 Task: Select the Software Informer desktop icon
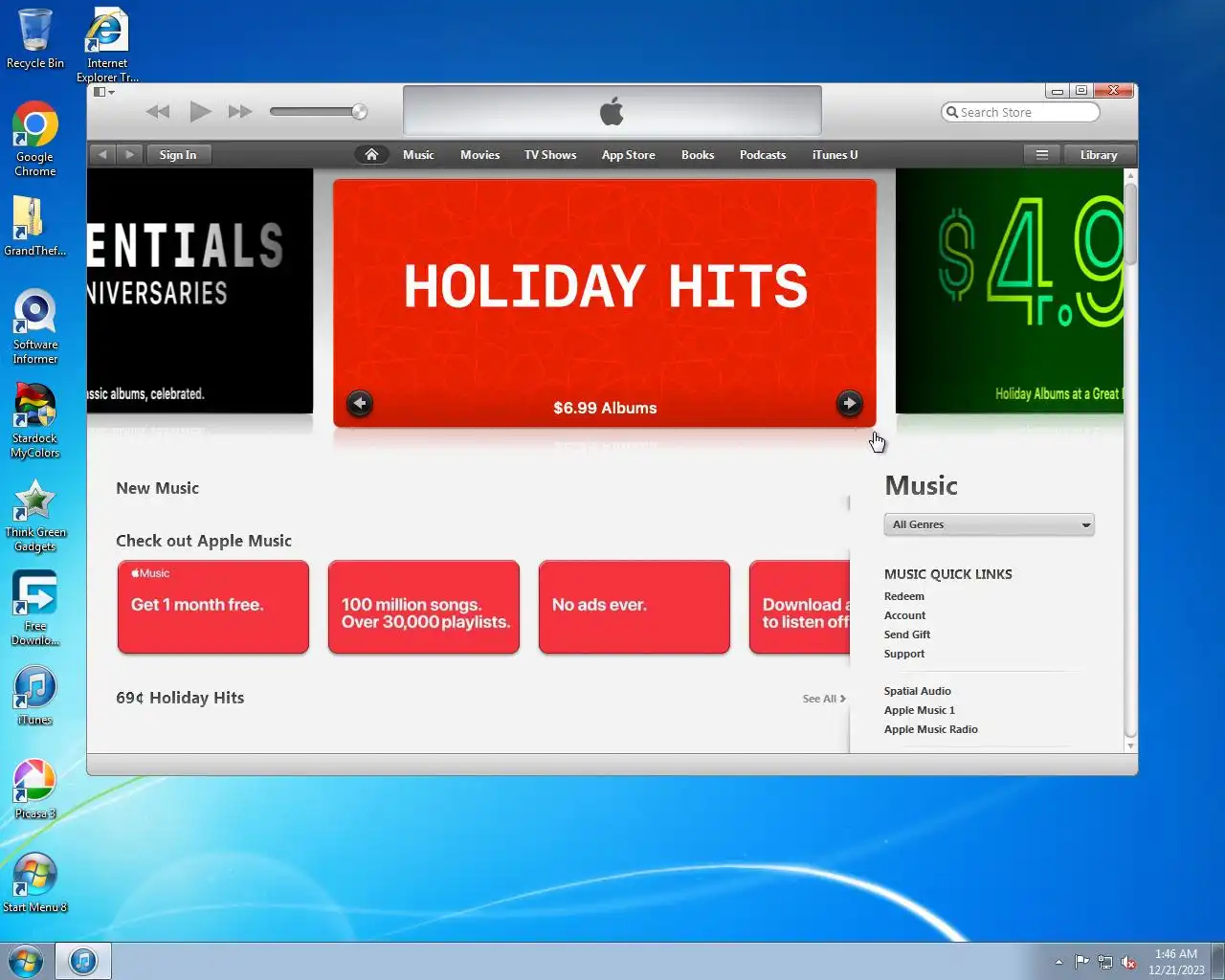(x=35, y=326)
